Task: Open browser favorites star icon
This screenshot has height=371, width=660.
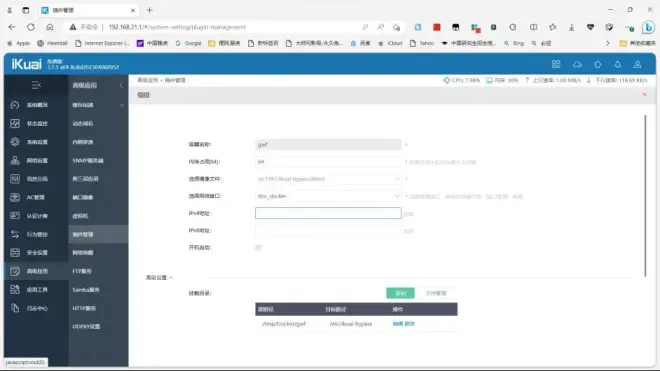Action: (x=552, y=27)
